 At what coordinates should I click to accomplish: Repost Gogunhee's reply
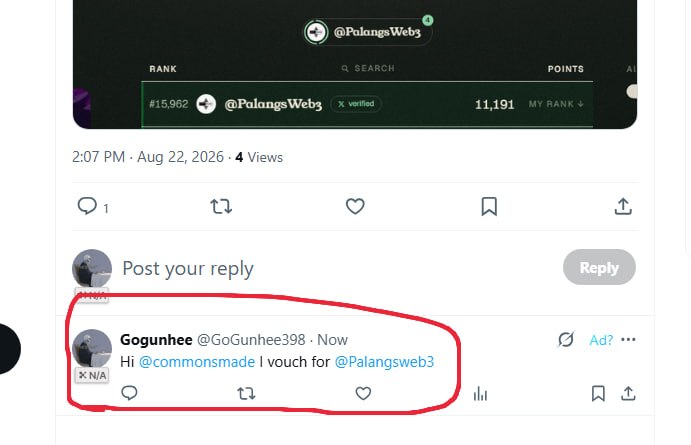tap(246, 393)
